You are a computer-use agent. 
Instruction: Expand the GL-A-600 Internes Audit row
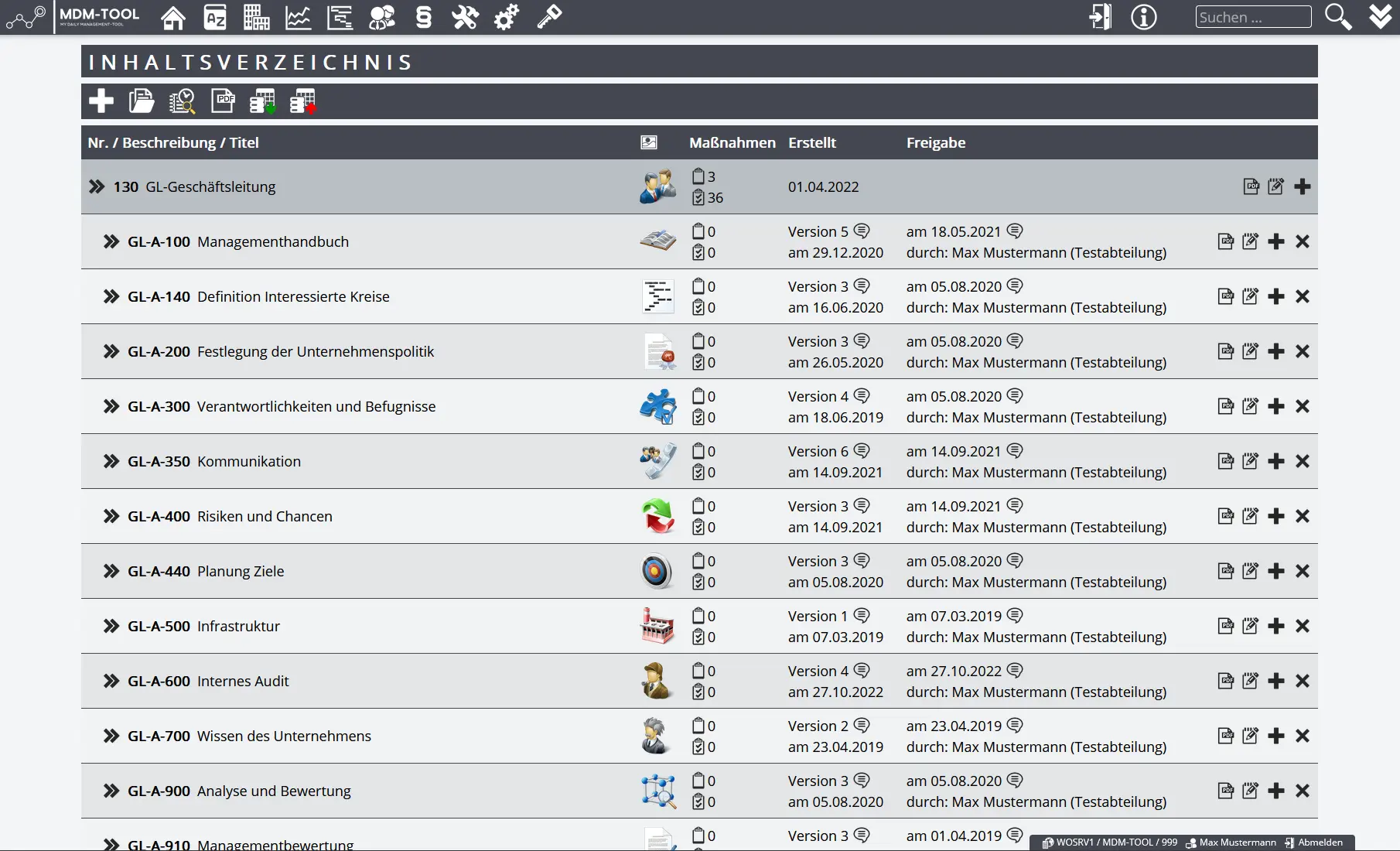point(111,681)
